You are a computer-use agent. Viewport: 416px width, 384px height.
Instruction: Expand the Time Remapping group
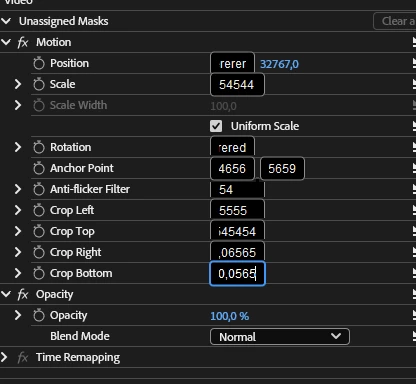4,357
